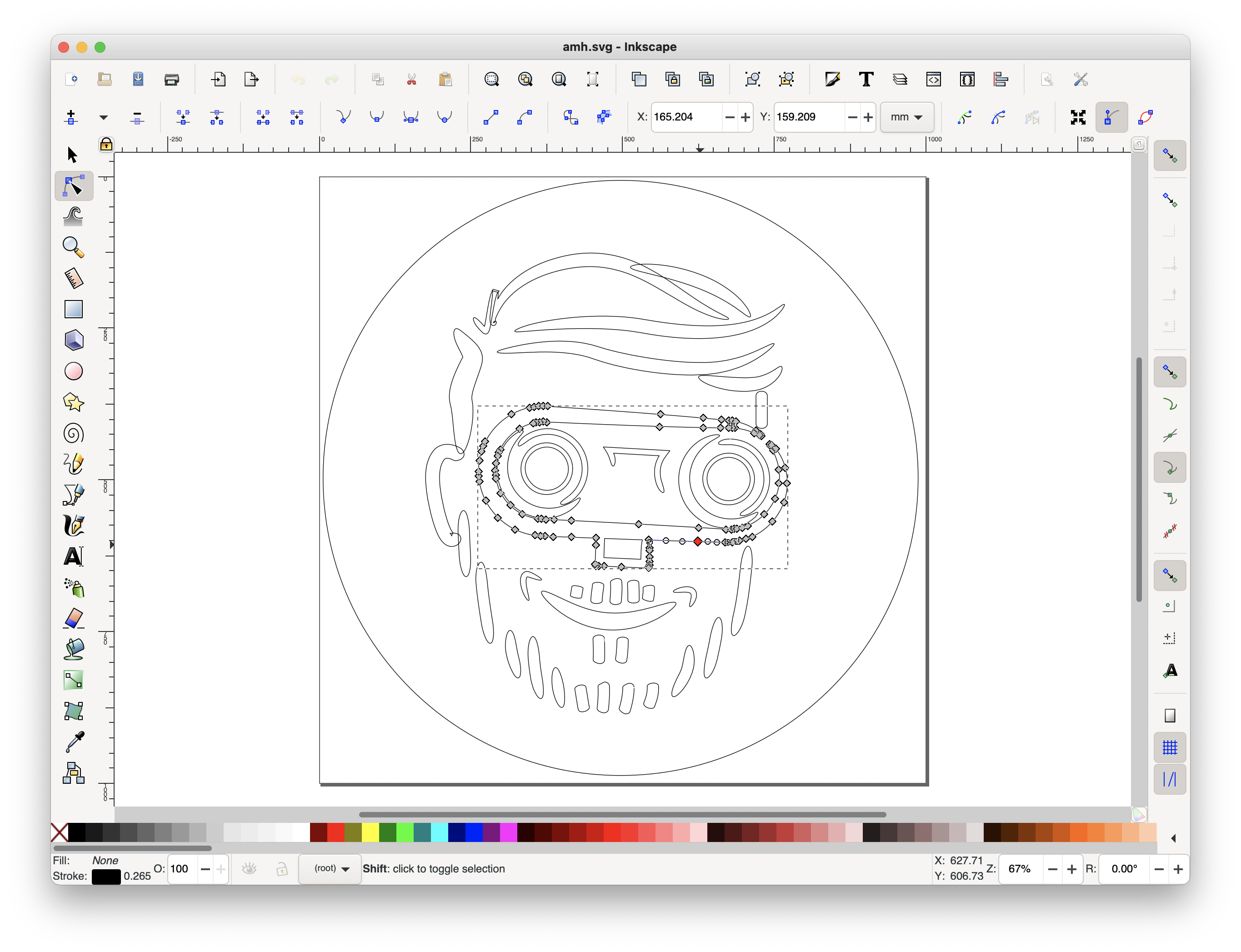Image resolution: width=1241 pixels, height=952 pixels.
Task: Toggle the layer lock icon
Action: (x=282, y=869)
